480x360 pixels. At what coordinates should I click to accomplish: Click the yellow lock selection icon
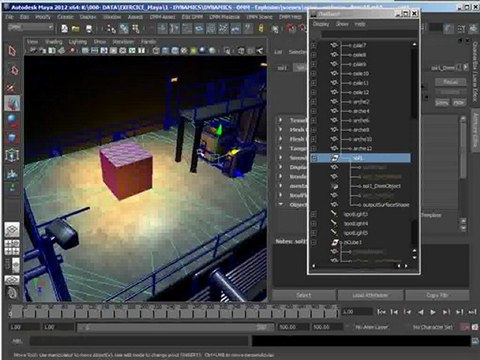[261, 28]
